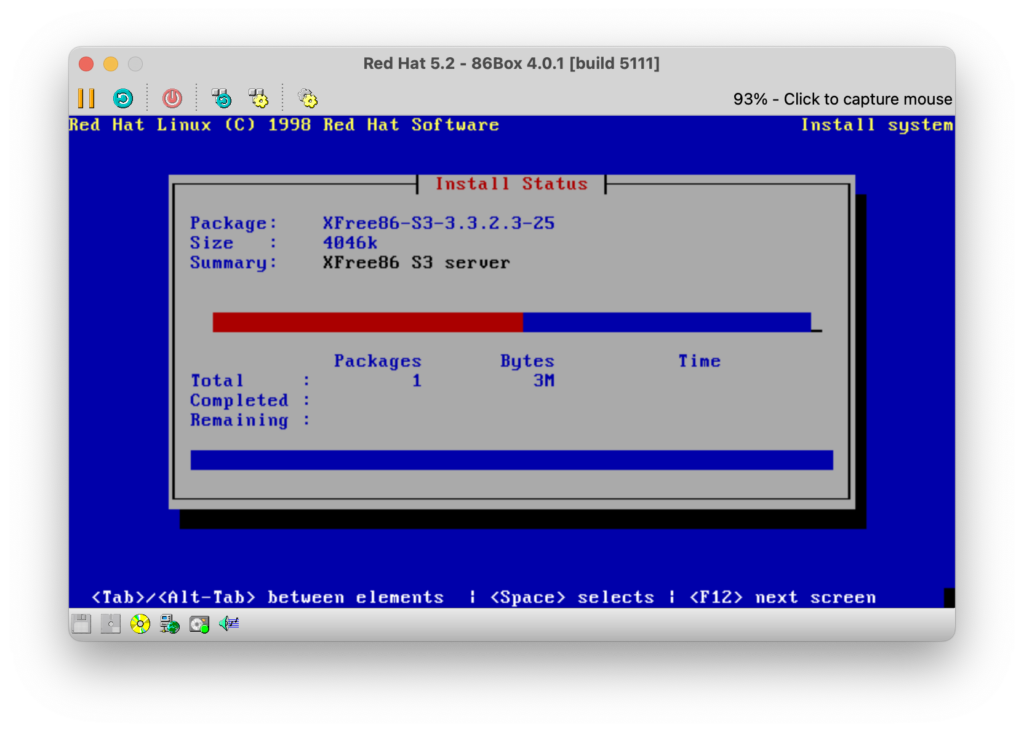This screenshot has height=732, width=1024.
Task: Click the 'Completed' row label
Action: 239,400
